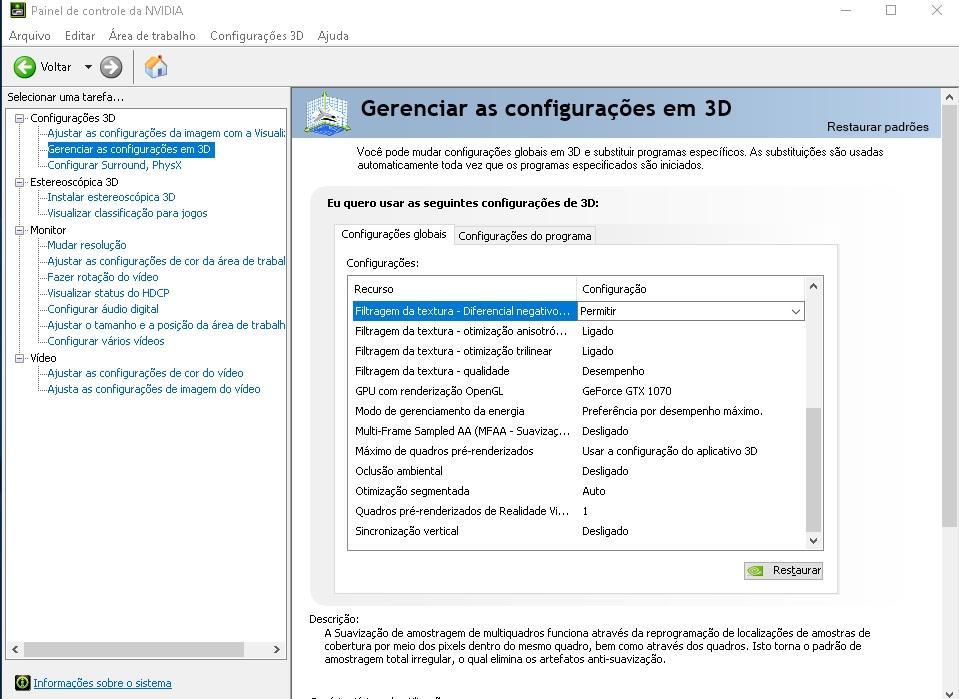
Task: Select Filtragem da textura - otimização trilinear row
Action: click(x=579, y=351)
